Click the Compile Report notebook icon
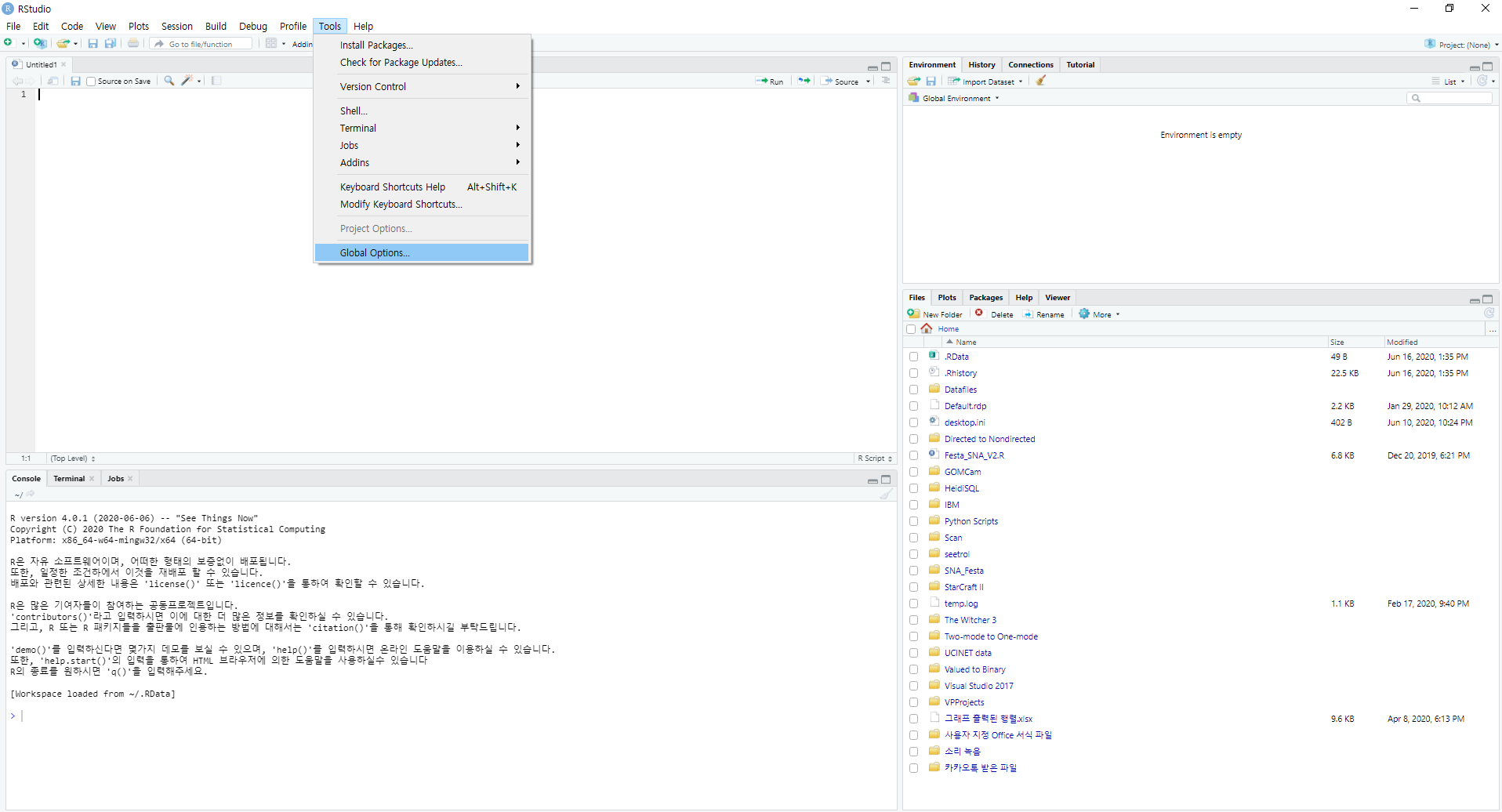The width and height of the screenshot is (1502, 812). click(216, 81)
